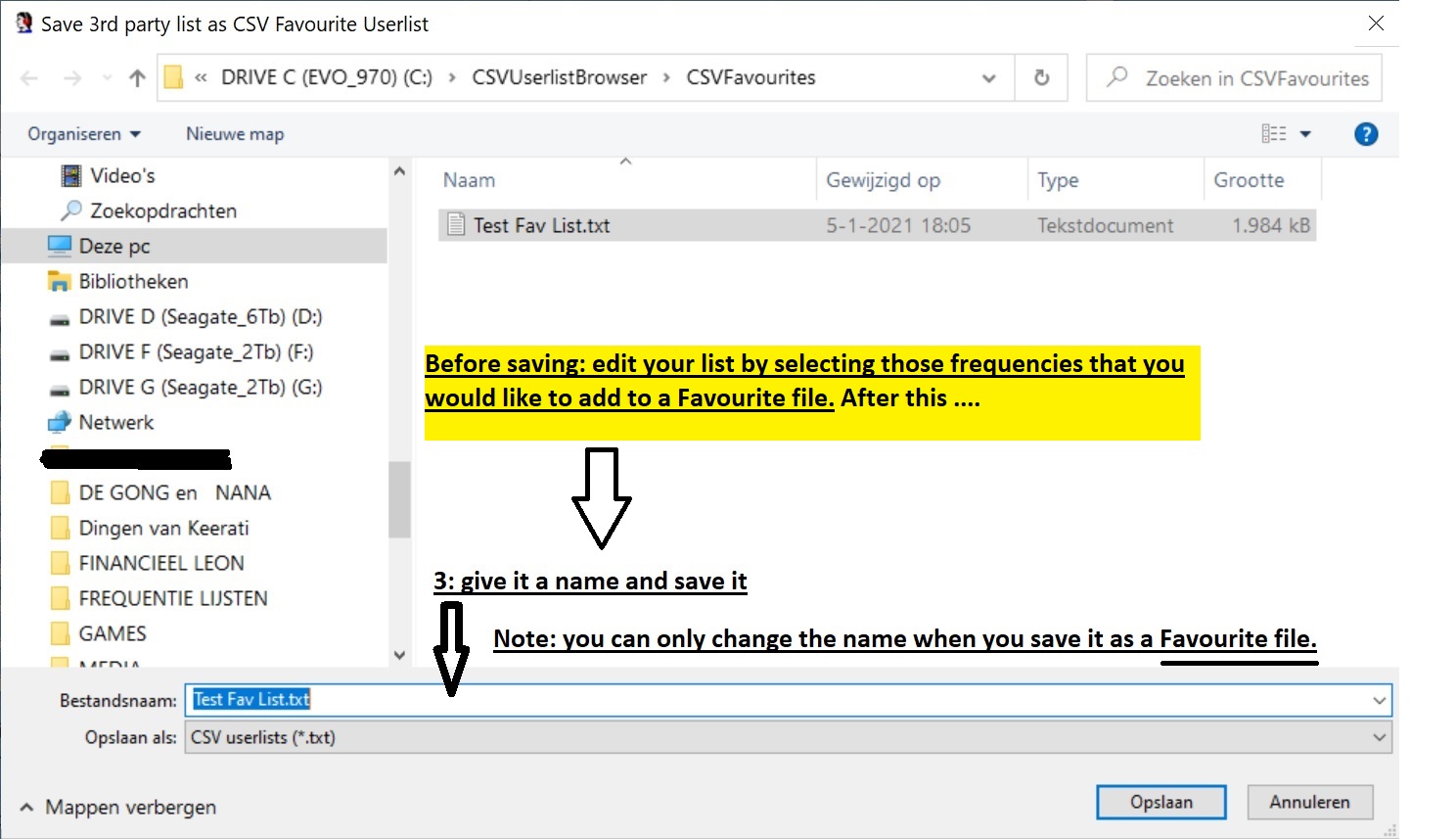Open the Organiseren menu
This screenshot has width=1456, height=839.
[x=83, y=134]
